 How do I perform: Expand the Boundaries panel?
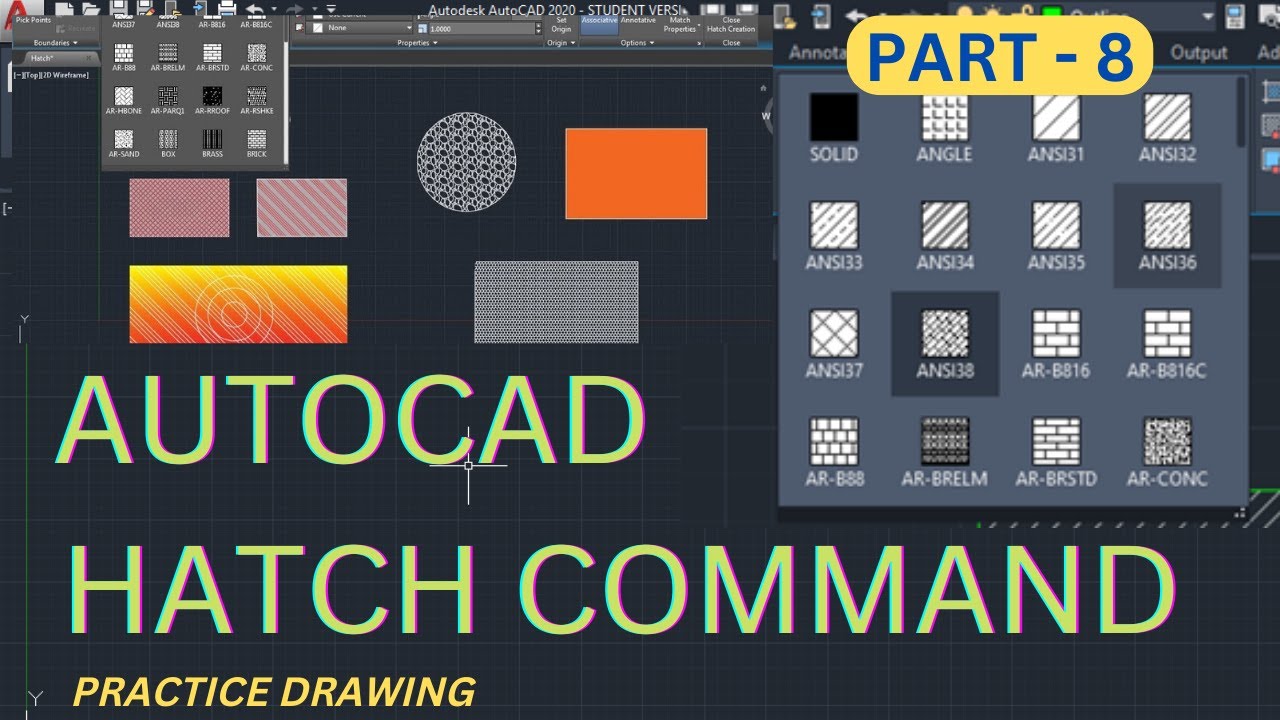point(55,43)
